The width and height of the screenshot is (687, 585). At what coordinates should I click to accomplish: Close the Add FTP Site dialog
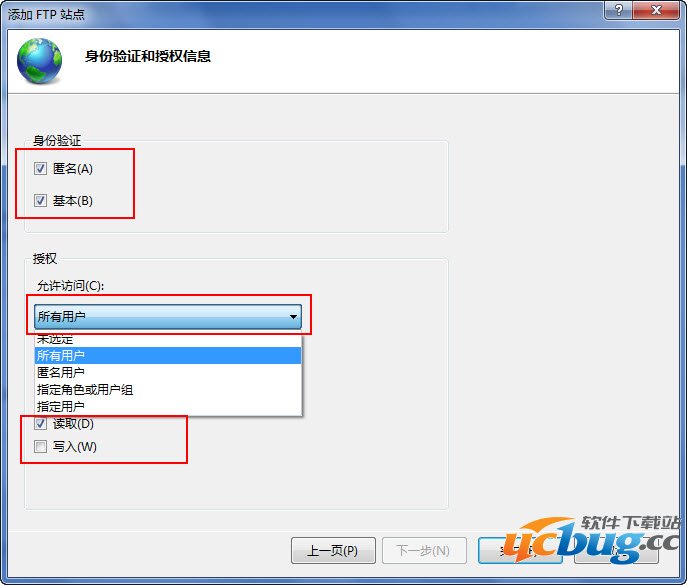[x=655, y=10]
